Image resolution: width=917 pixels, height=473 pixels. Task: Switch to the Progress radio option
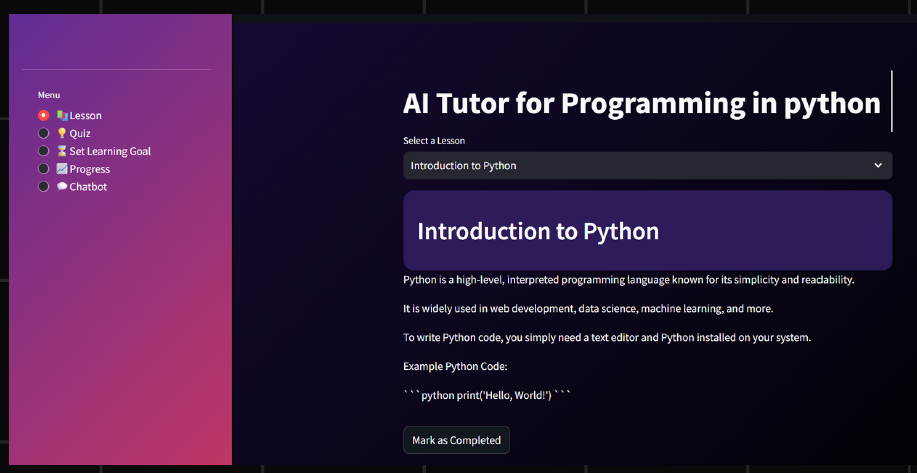43,169
